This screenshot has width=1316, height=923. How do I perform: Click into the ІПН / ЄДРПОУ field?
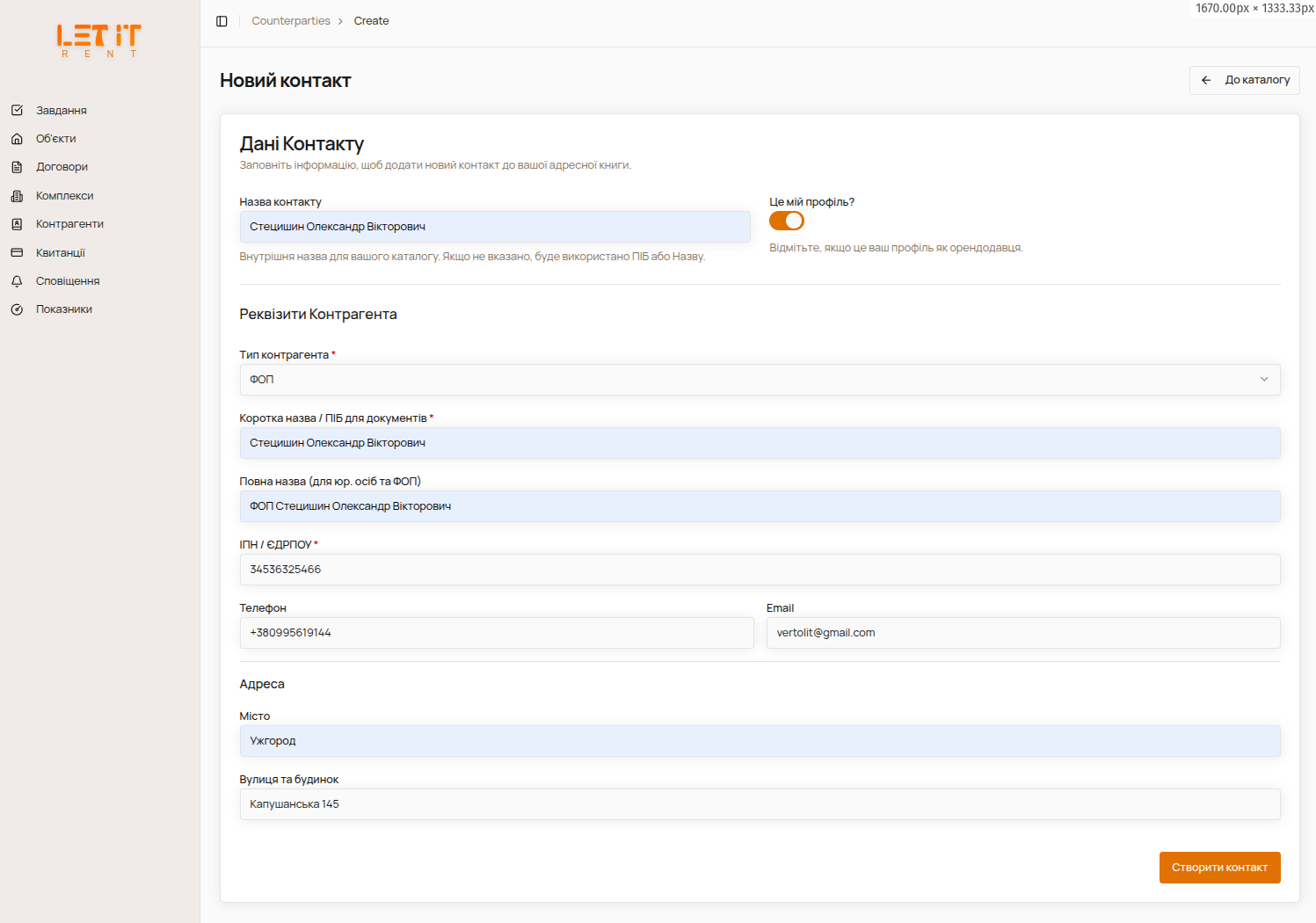click(759, 570)
